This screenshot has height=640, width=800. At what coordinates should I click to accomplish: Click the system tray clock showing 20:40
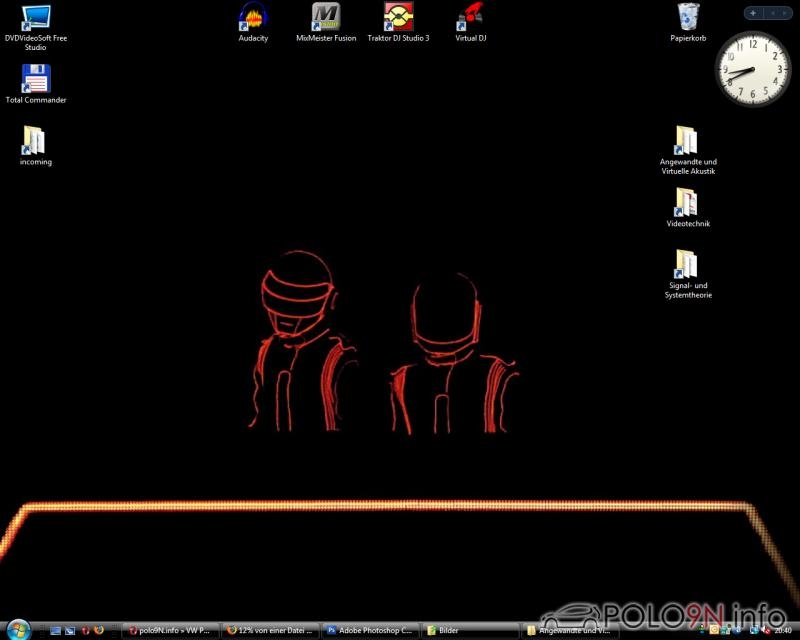click(783, 631)
